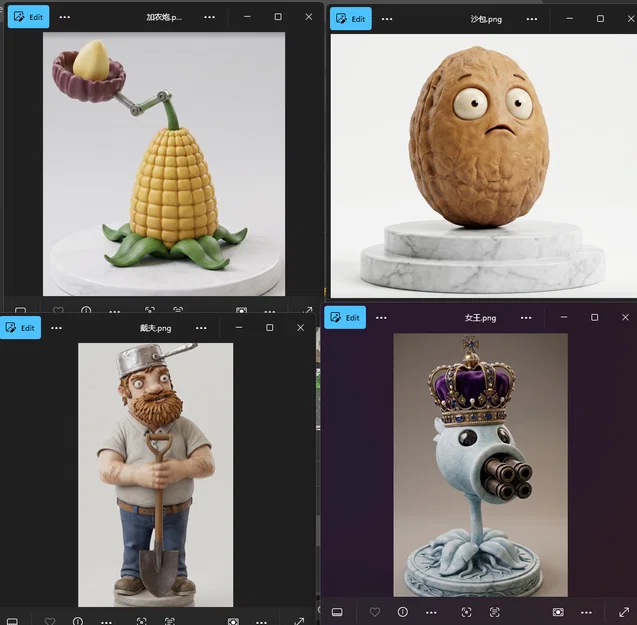Click the bracketed dot icon in 女王.png toolbar
Screen dimensions: 637x625
coord(466,612)
